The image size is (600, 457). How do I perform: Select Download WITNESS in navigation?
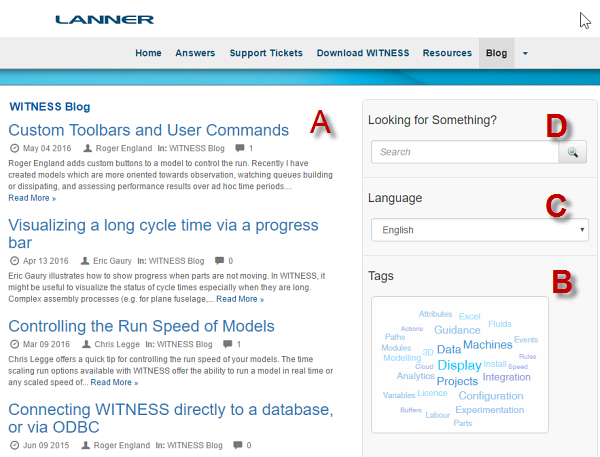[x=363, y=53]
